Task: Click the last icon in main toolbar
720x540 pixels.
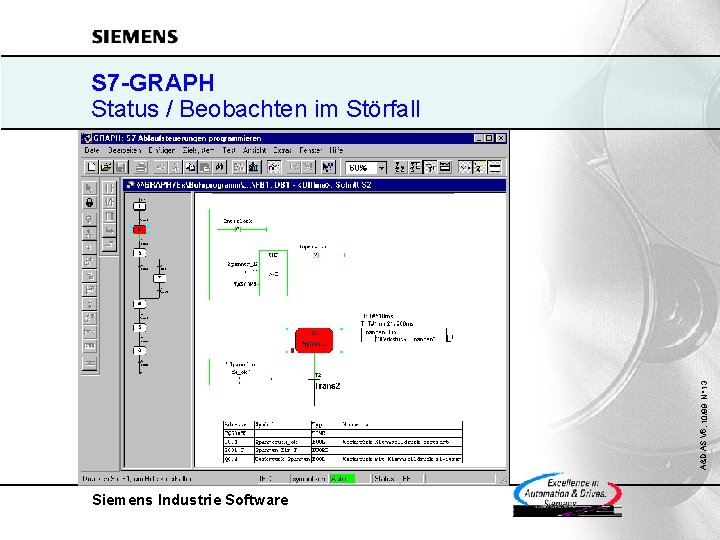Action: (495, 167)
